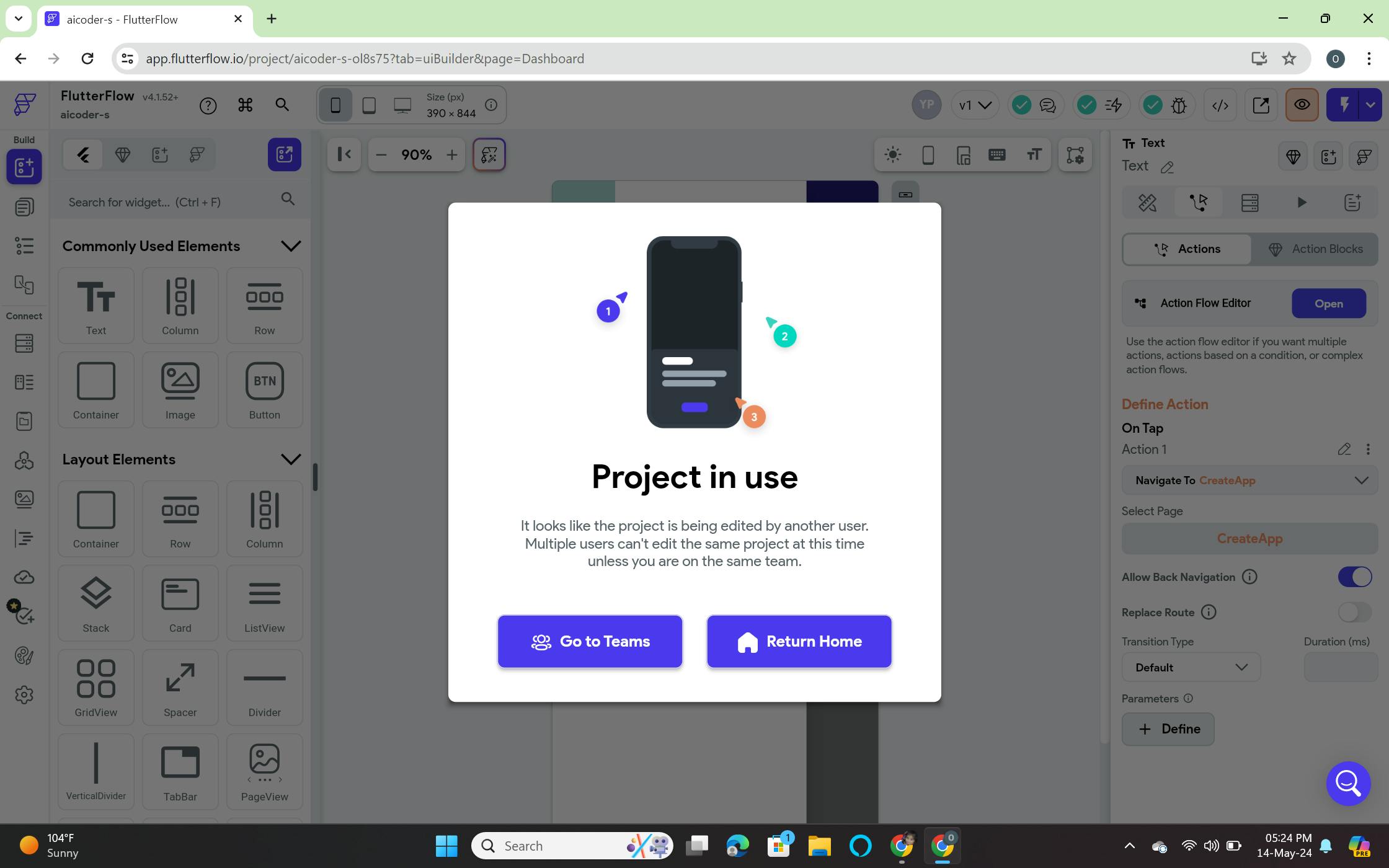Screen dimensions: 1389x868
Task: Switch to Actions tab
Action: point(1187,249)
